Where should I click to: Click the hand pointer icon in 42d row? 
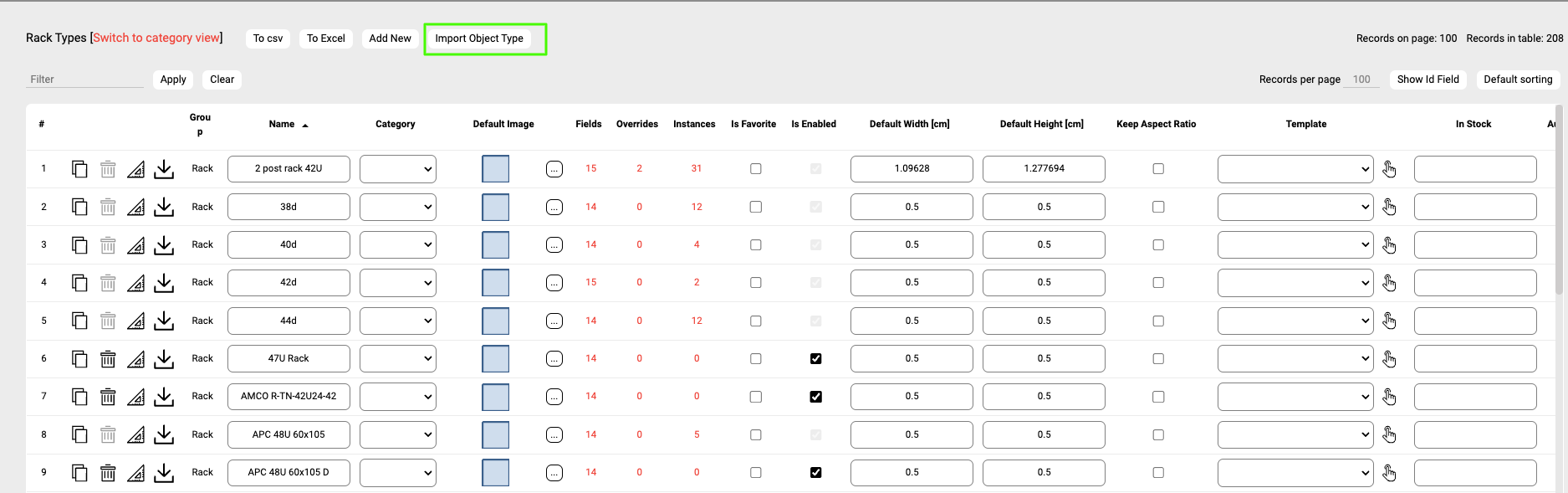pos(1389,283)
